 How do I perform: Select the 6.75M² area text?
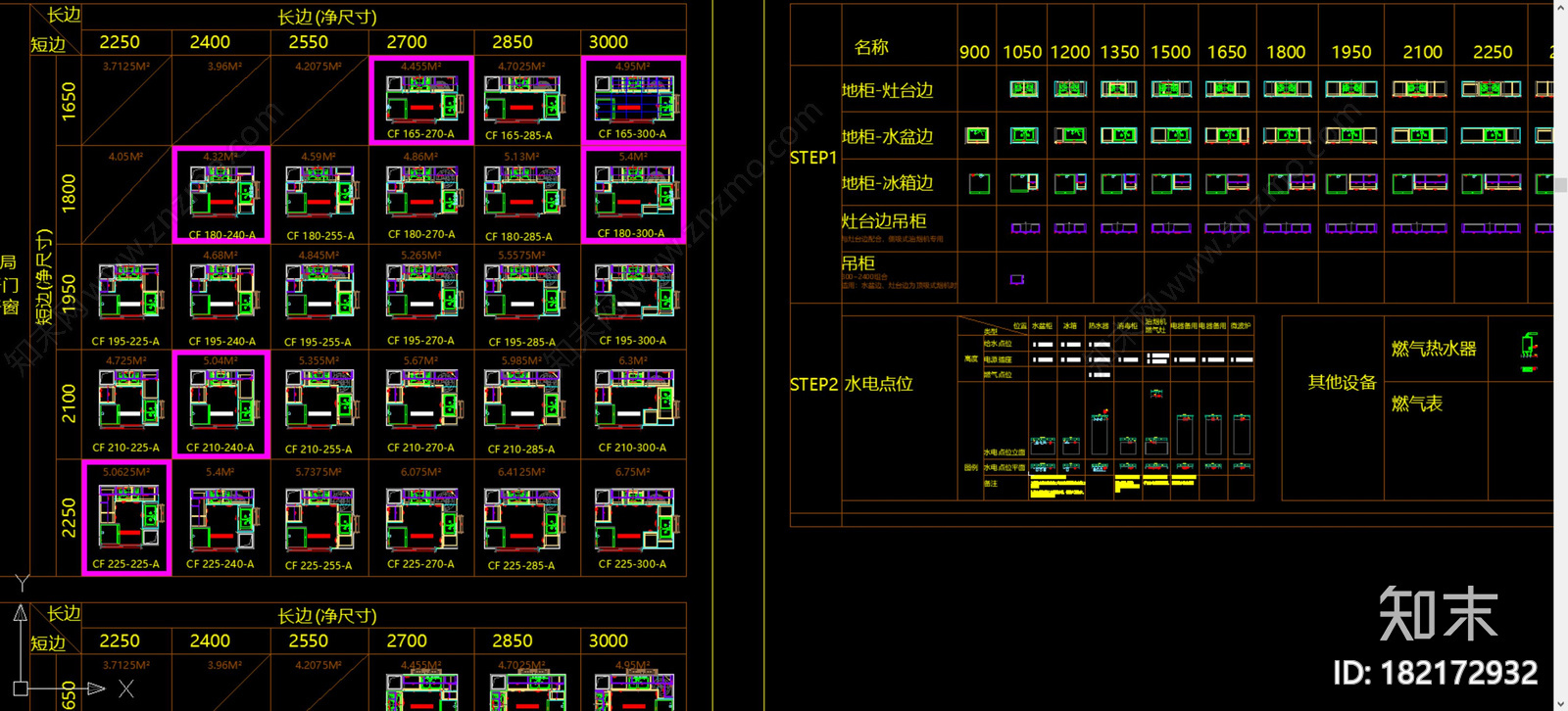[633, 472]
